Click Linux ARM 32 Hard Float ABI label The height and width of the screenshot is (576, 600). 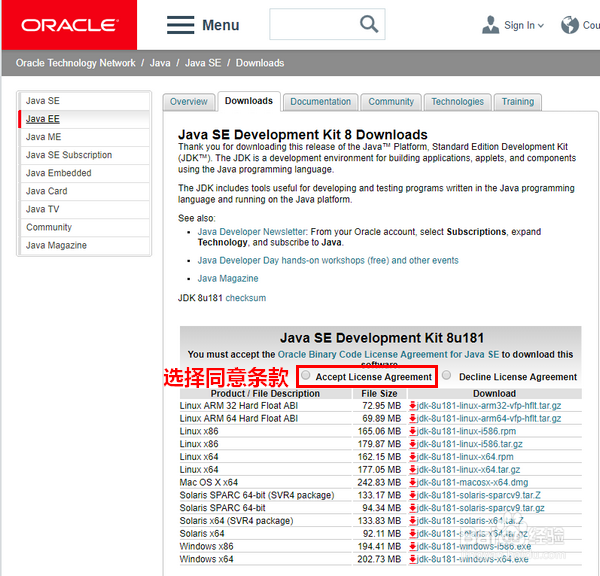coord(239,406)
